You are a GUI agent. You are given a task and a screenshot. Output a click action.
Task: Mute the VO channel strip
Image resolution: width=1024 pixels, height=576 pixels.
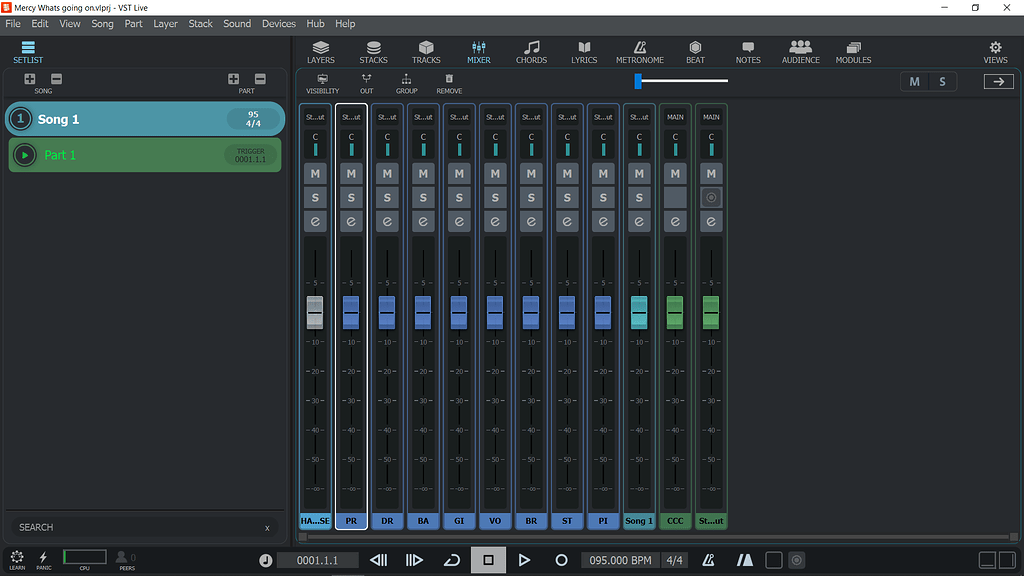tap(495, 173)
